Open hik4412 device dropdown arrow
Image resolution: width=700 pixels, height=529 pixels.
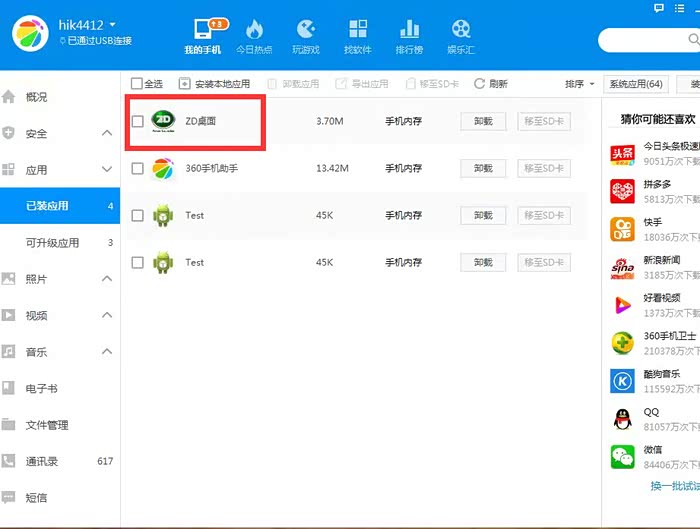coord(112,24)
